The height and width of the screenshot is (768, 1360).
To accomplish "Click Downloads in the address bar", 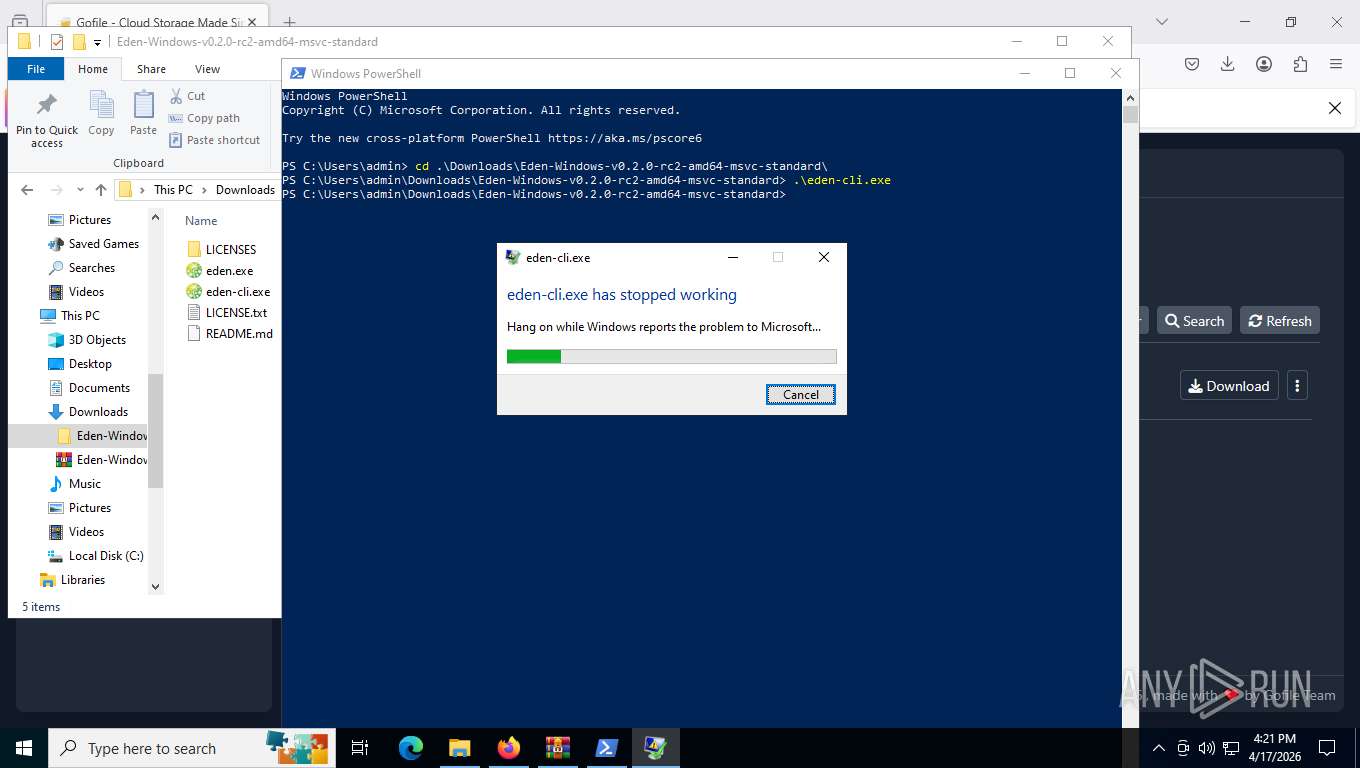I will click(245, 190).
